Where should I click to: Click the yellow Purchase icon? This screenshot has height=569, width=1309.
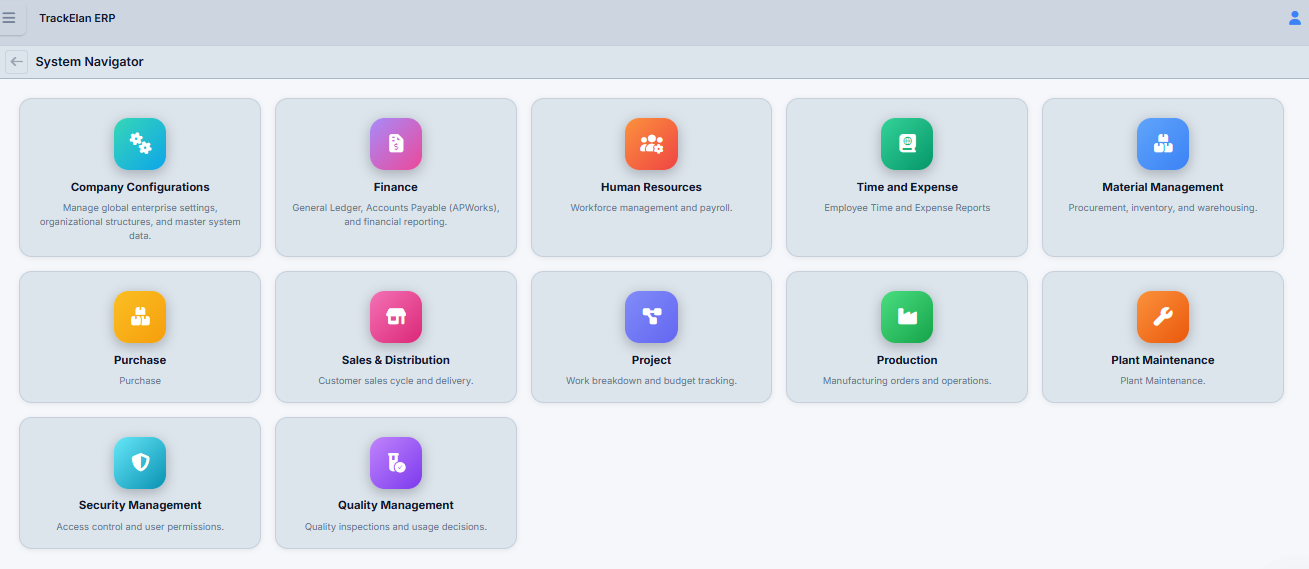point(140,317)
